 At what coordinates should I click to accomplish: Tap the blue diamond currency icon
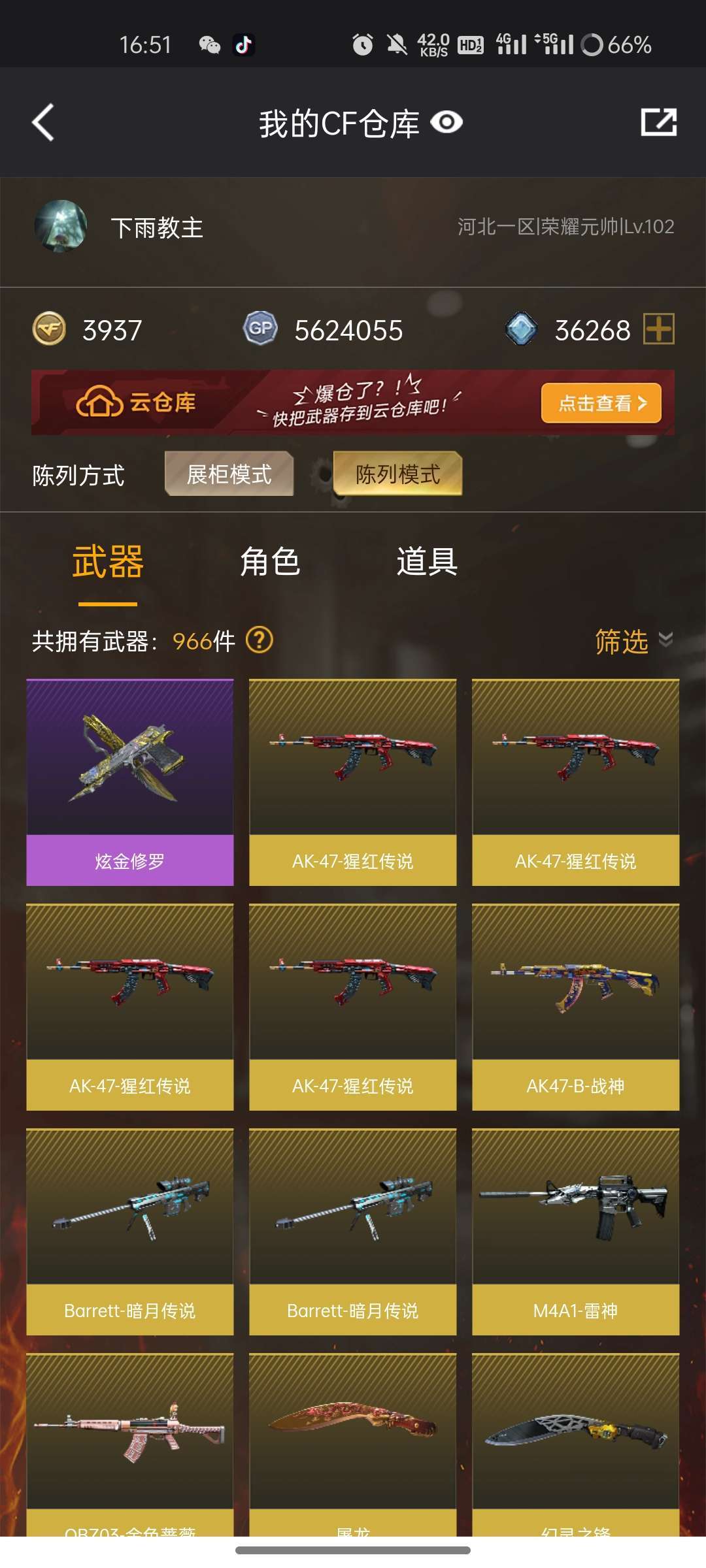tap(521, 329)
